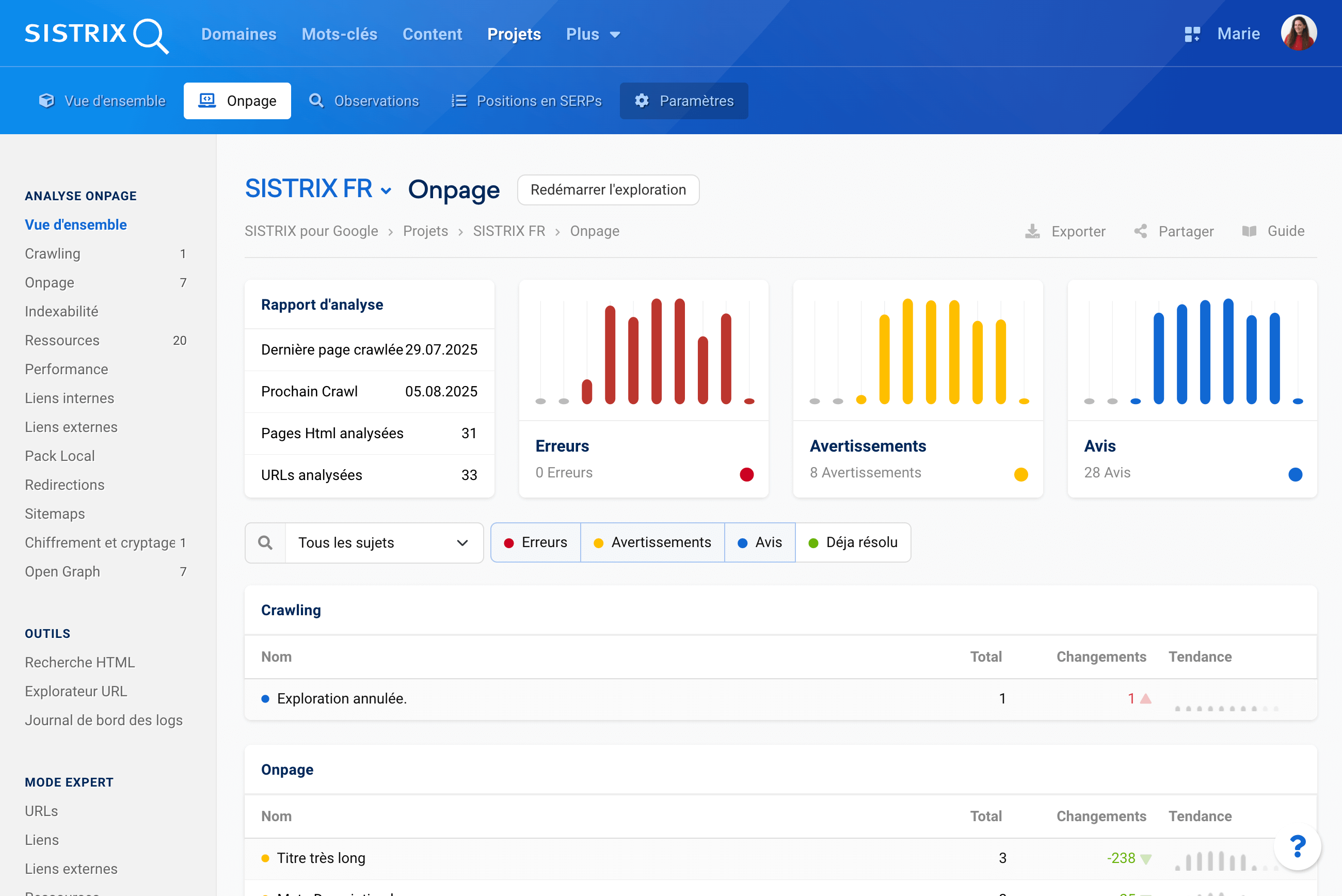Open Explorateur URL tool

pyautogui.click(x=76, y=692)
